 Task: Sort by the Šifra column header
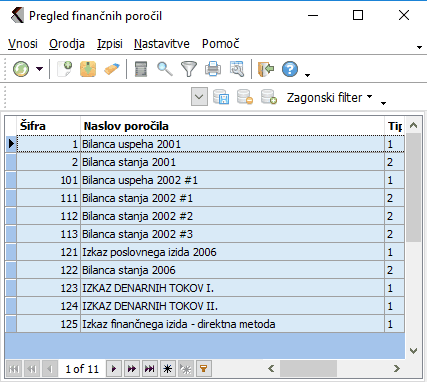coord(48,126)
